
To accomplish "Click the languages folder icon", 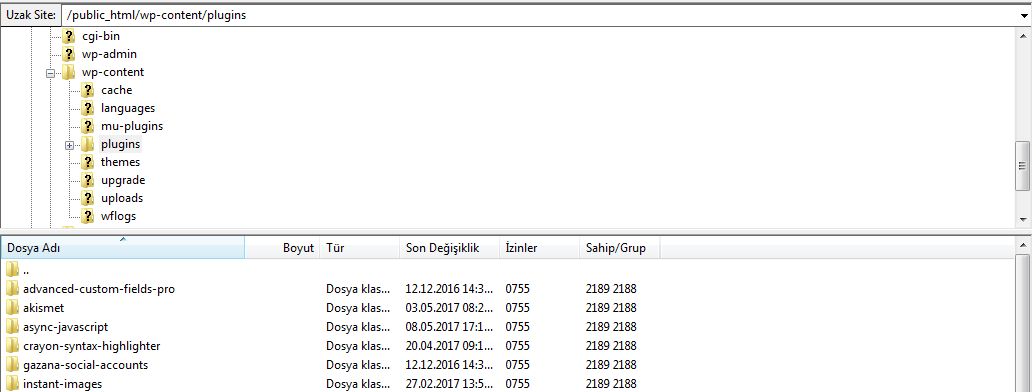I will 88,108.
